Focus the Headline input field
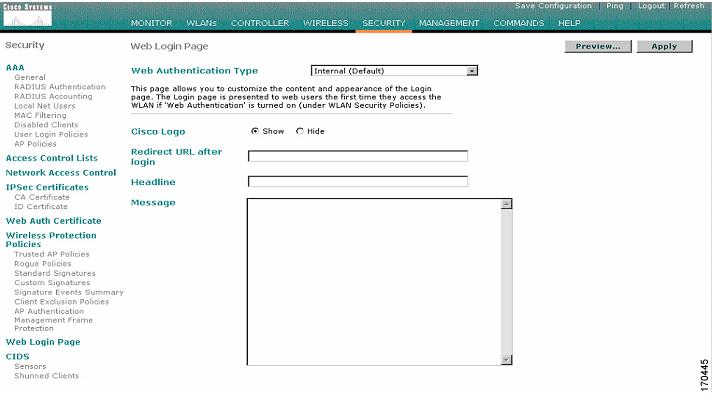This screenshot has width=712, height=398. click(358, 182)
